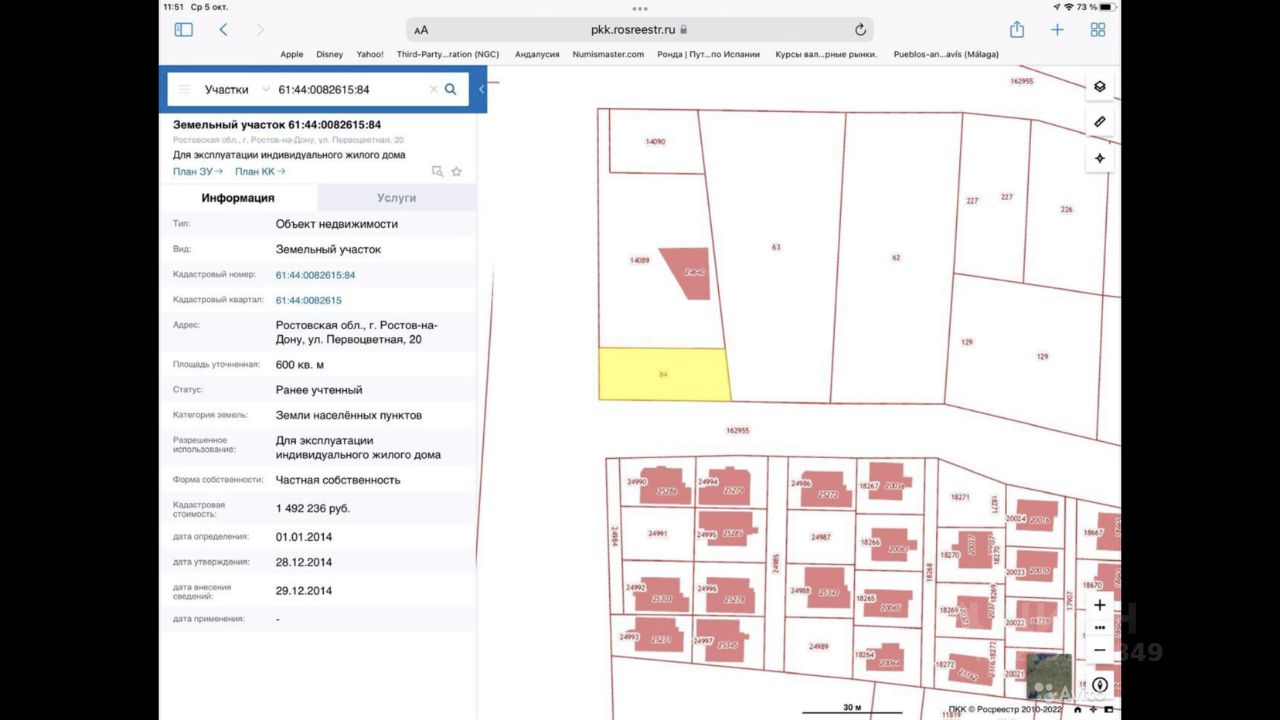1280x720 pixels.
Task: Open the hamburger menu in the search bar
Action: 184,89
